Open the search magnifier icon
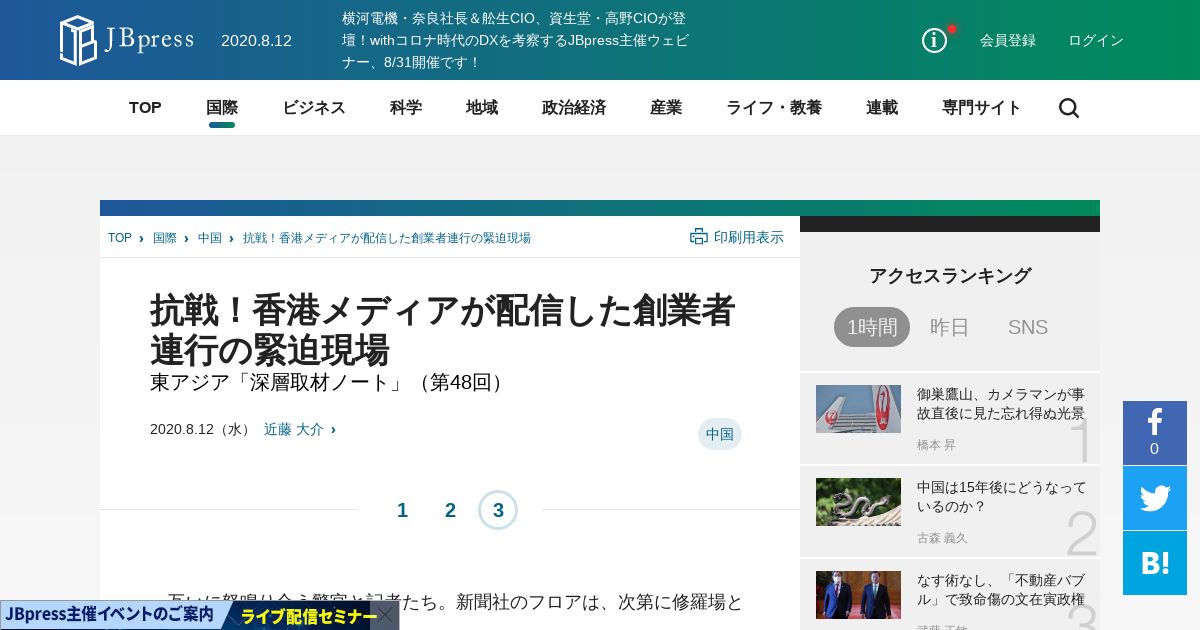Viewport: 1200px width, 630px height. click(1069, 108)
